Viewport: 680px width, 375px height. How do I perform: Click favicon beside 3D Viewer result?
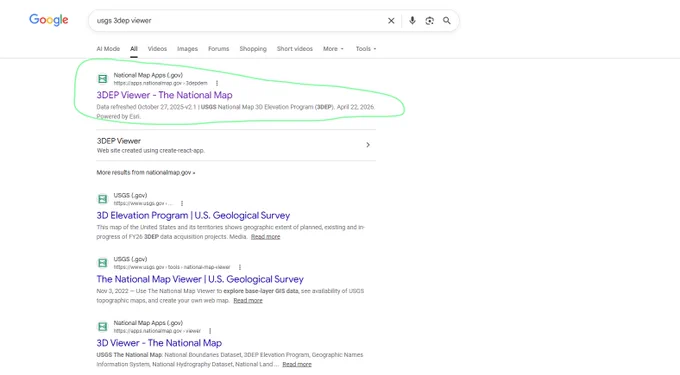pos(102,326)
